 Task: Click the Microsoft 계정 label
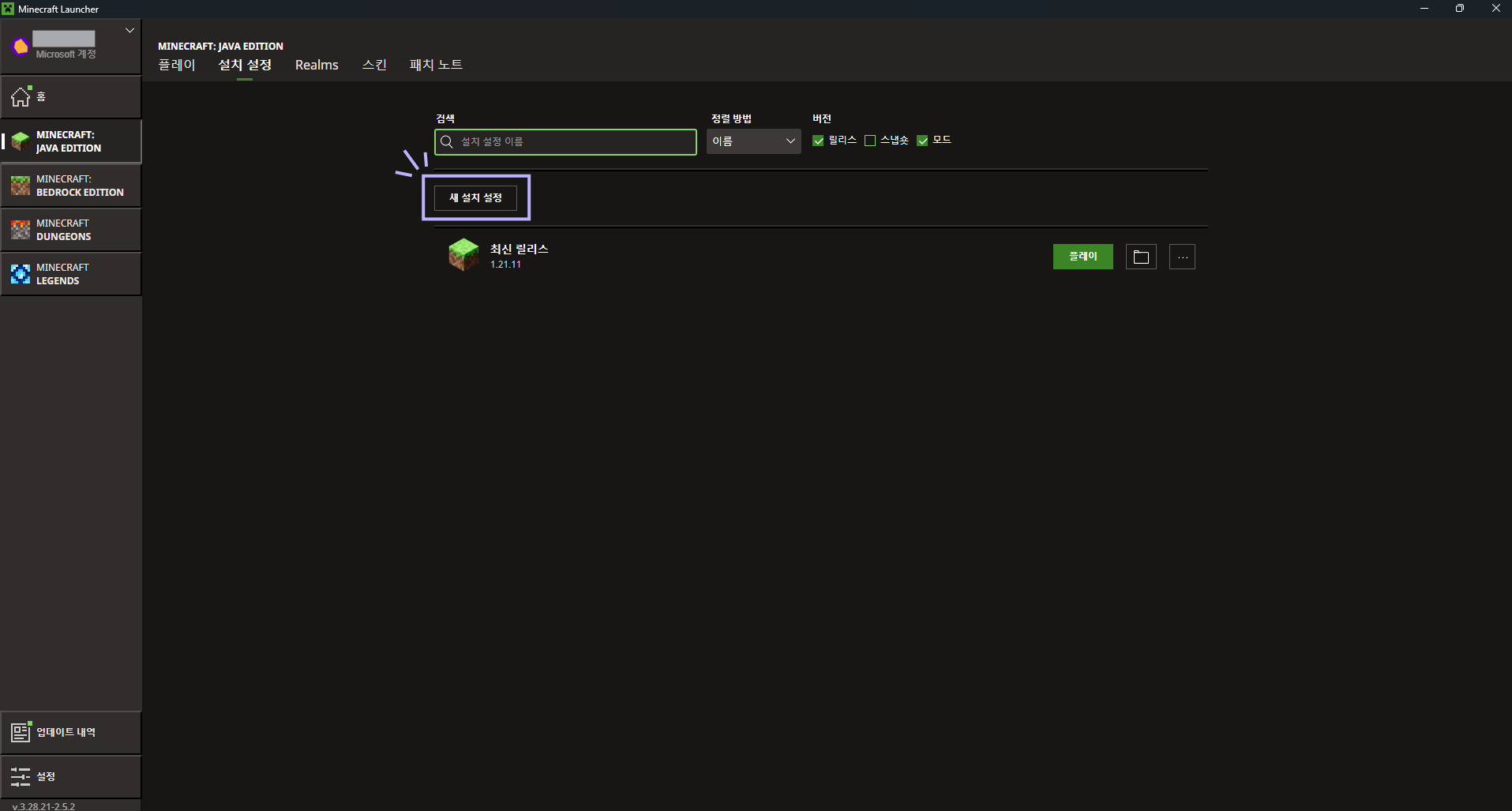point(66,54)
